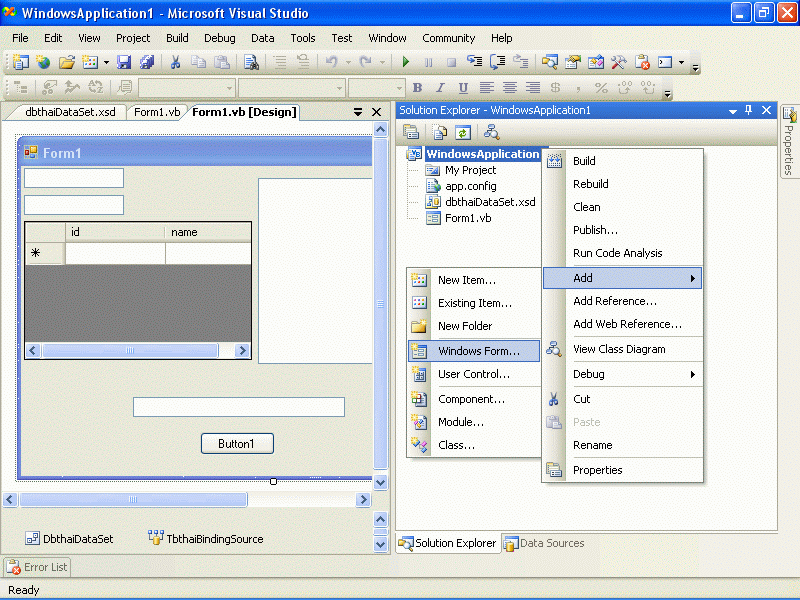This screenshot has height=600, width=800.
Task: Click Refresh icon in Solution Explorer toolbar
Action: (x=463, y=132)
